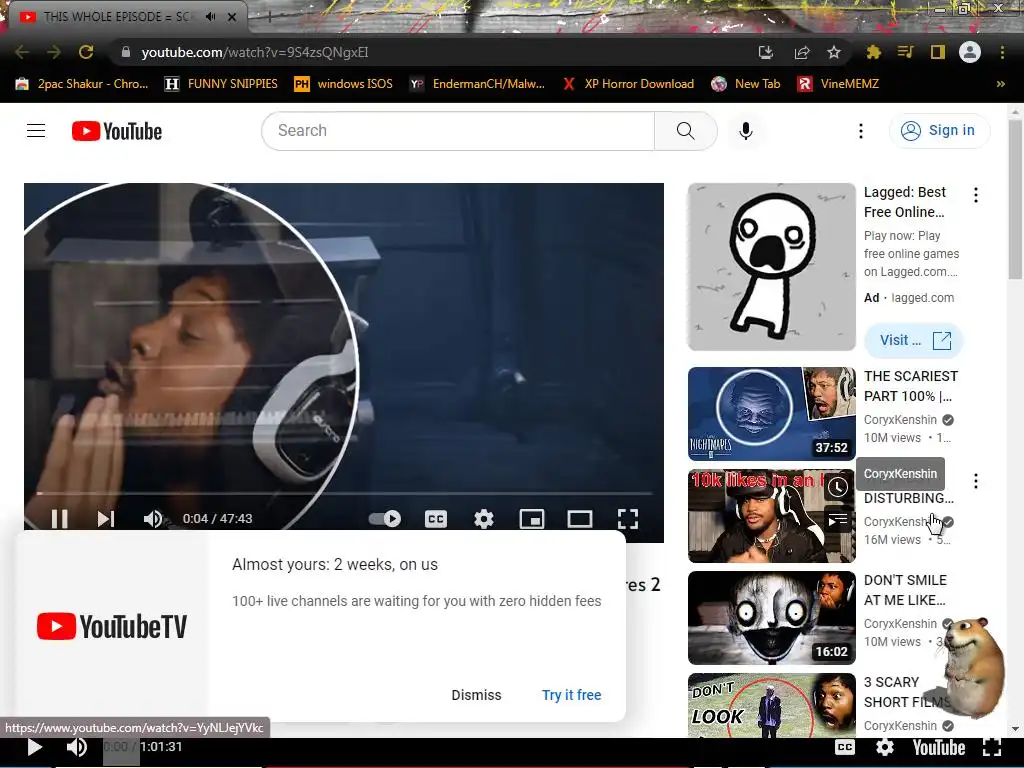The height and width of the screenshot is (768, 1024).
Task: Sign in to YouTube
Action: (940, 131)
